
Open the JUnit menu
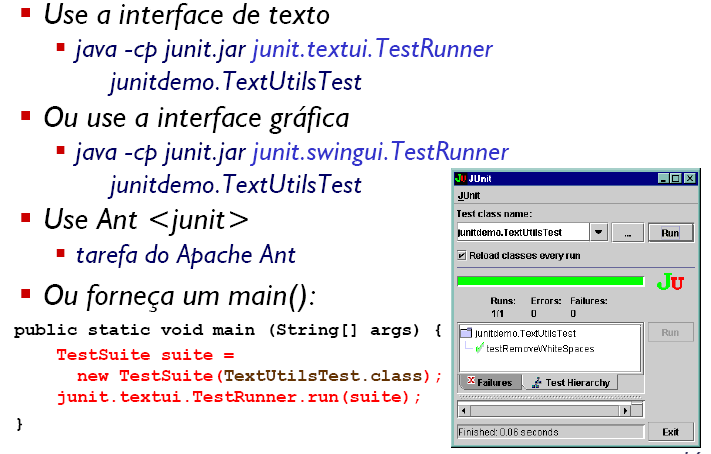pyautogui.click(x=468, y=195)
